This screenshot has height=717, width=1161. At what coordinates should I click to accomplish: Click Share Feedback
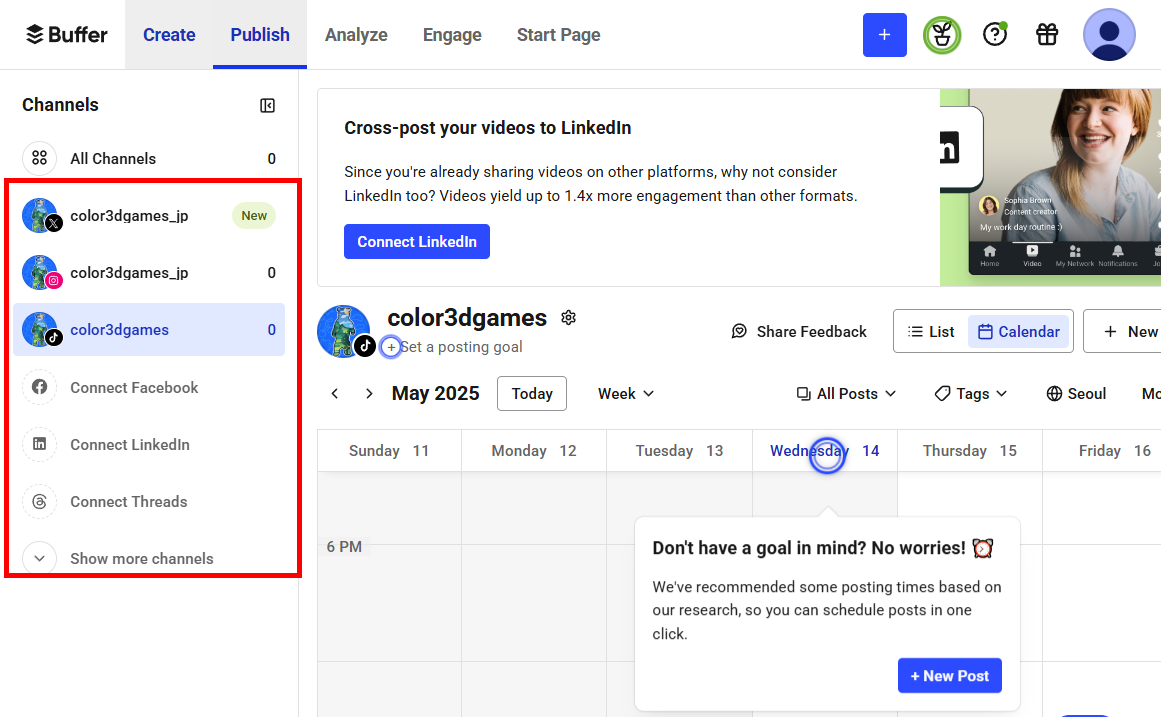(799, 332)
